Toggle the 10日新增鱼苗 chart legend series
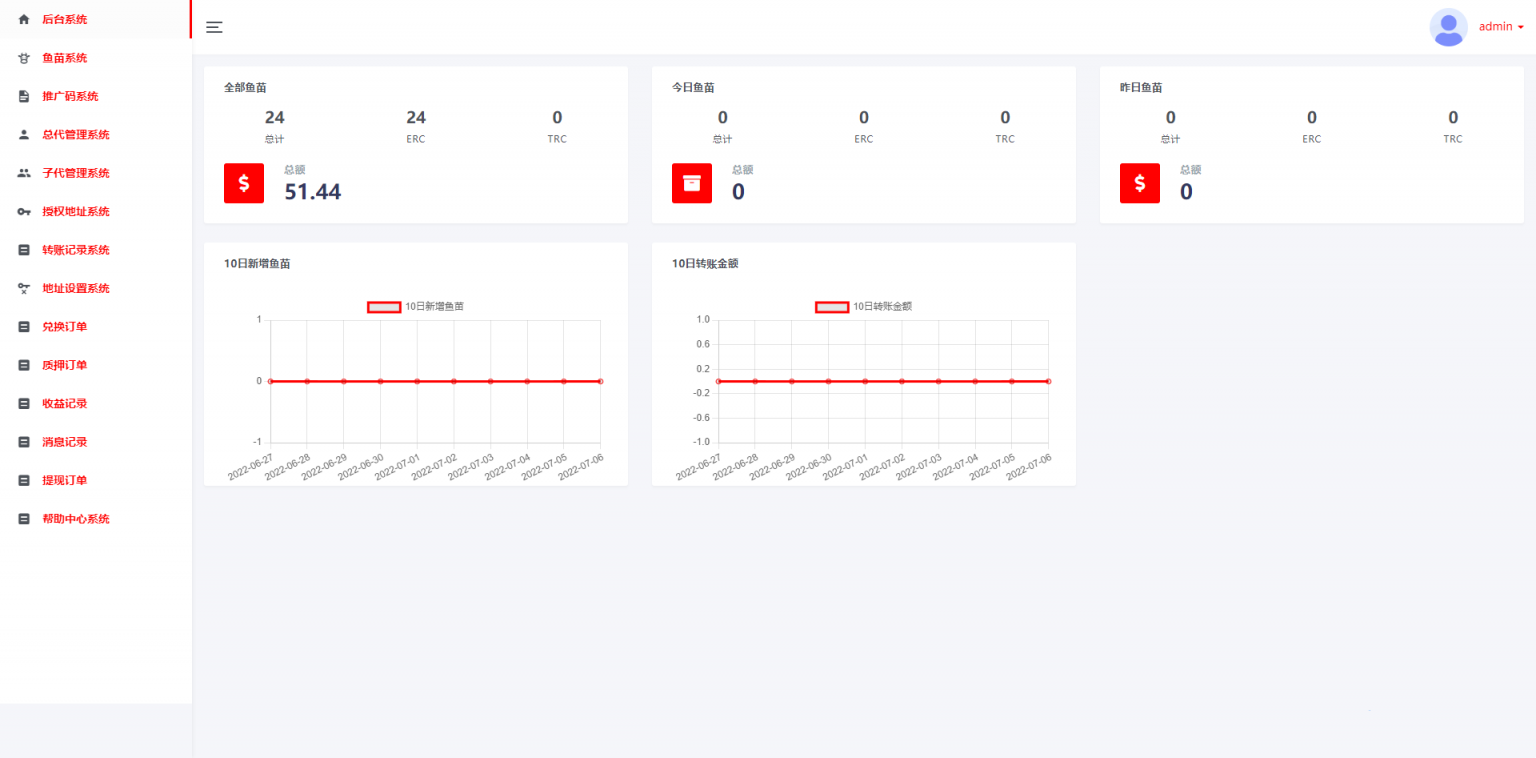Screen dimensions: 1536x758 [x=384, y=307]
